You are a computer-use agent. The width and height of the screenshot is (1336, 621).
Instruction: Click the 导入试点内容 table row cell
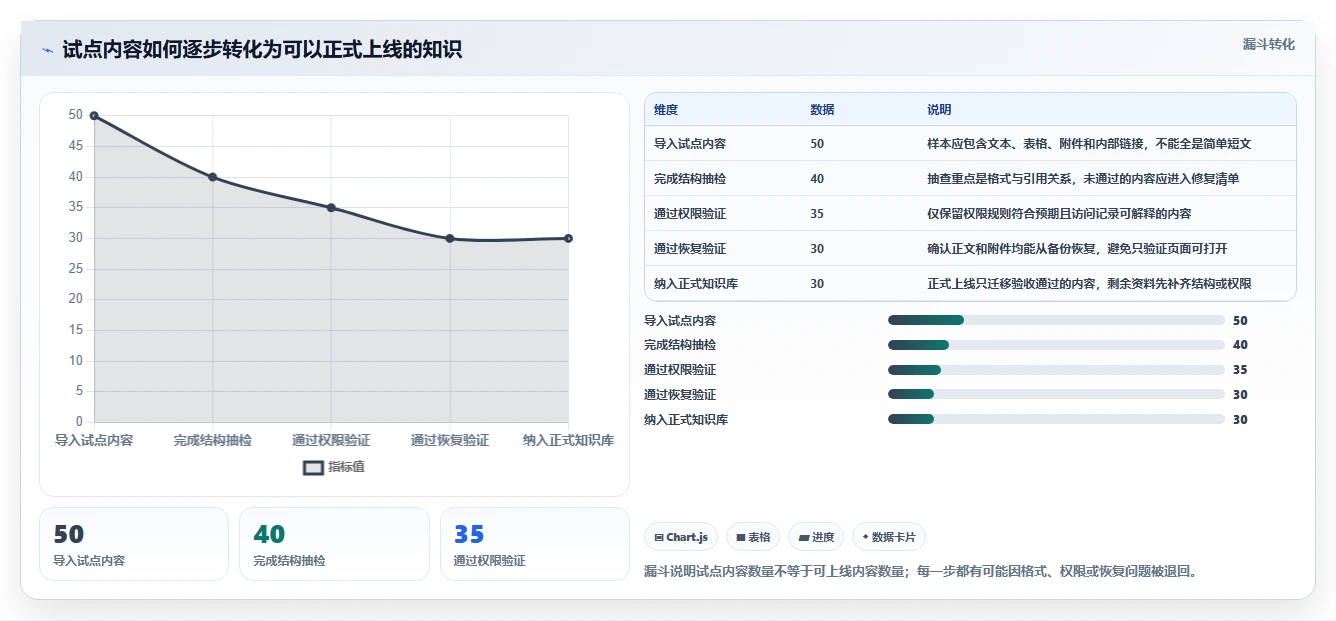(690, 144)
